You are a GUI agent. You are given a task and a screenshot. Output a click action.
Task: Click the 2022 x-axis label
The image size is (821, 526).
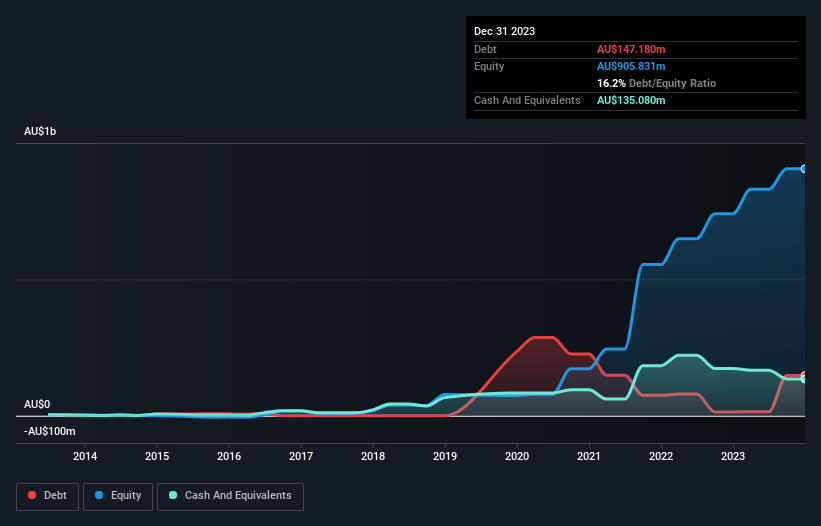(x=661, y=456)
